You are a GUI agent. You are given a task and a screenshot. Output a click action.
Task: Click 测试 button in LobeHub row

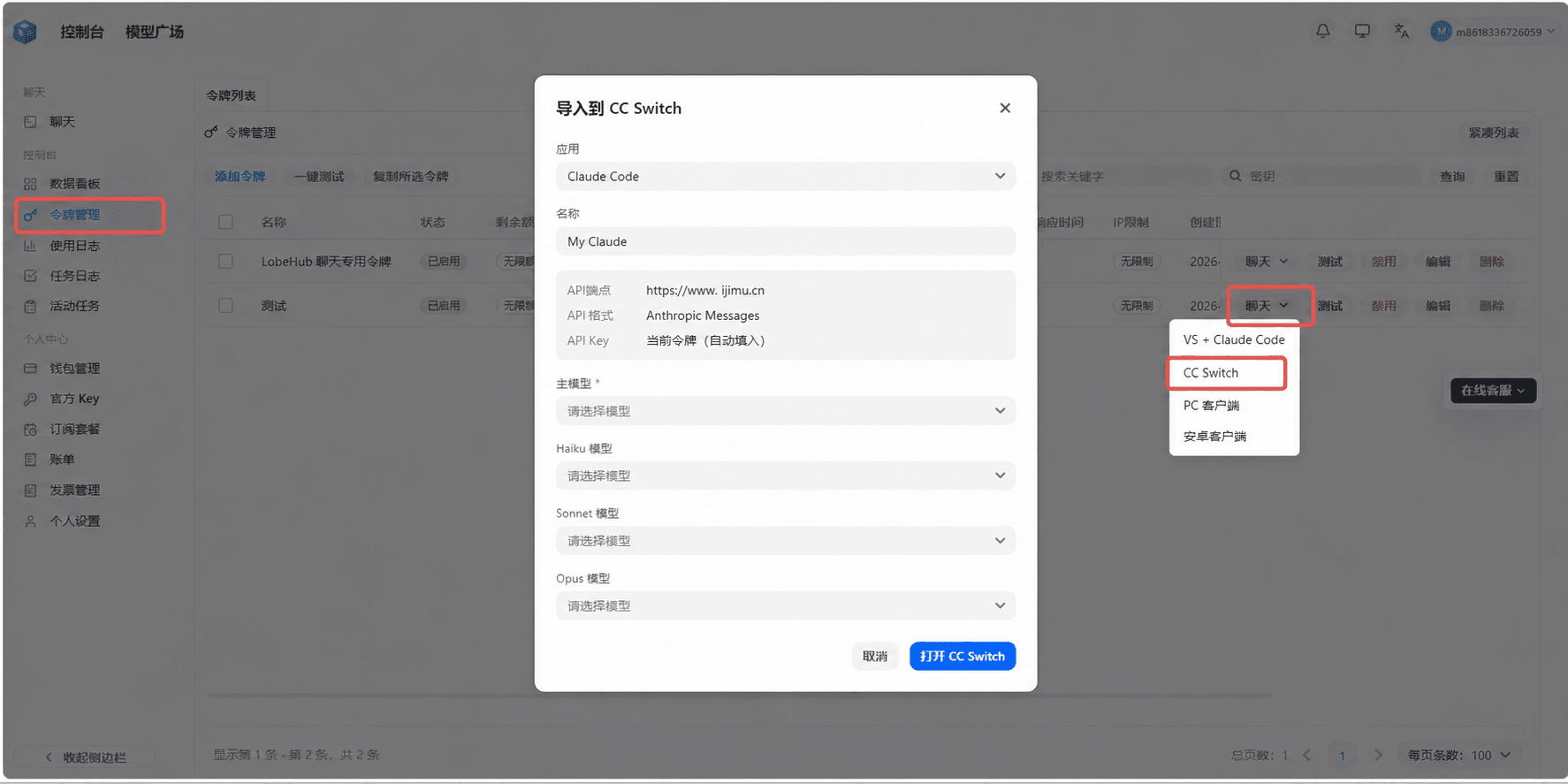(1330, 262)
